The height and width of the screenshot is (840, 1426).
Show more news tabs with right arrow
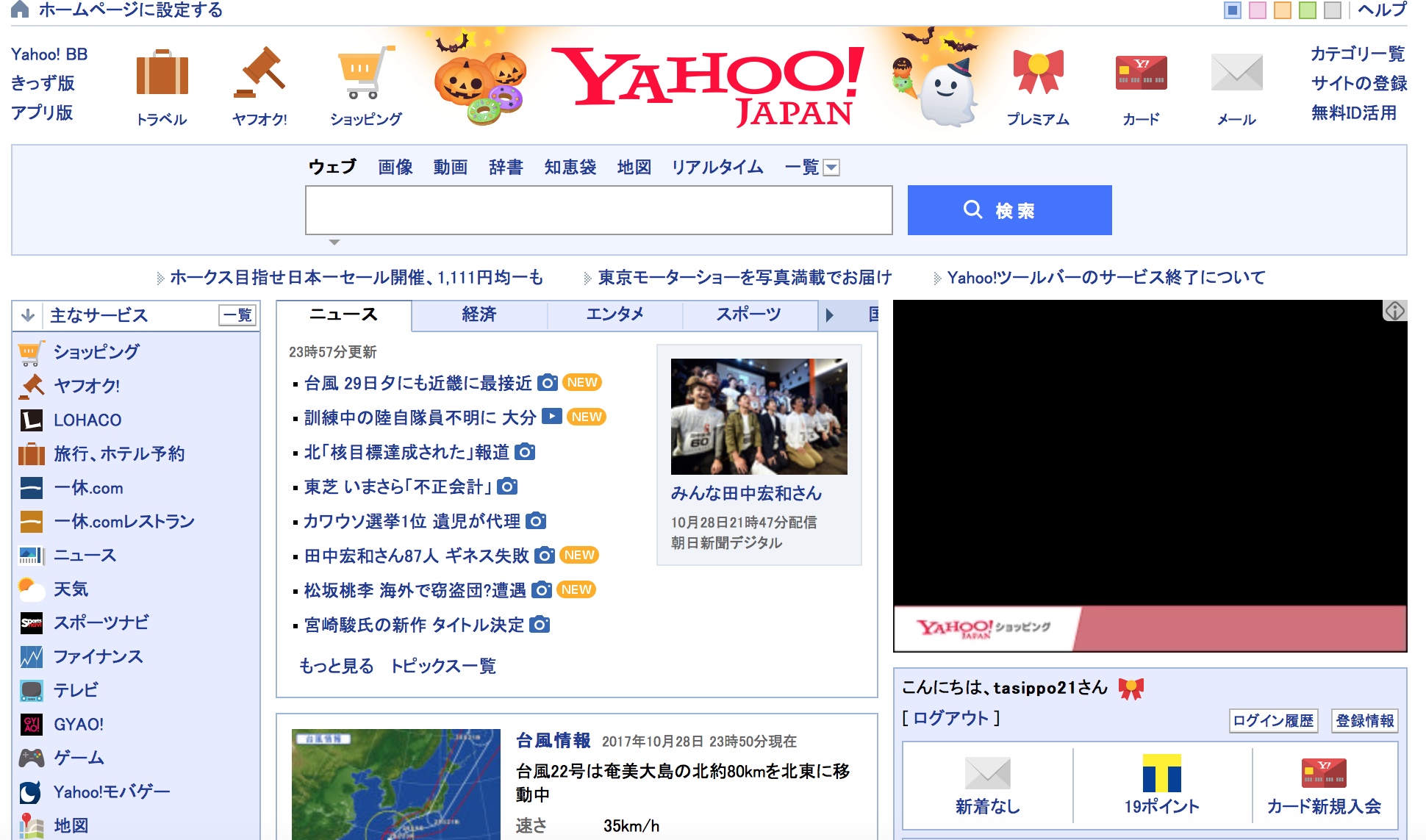click(830, 315)
